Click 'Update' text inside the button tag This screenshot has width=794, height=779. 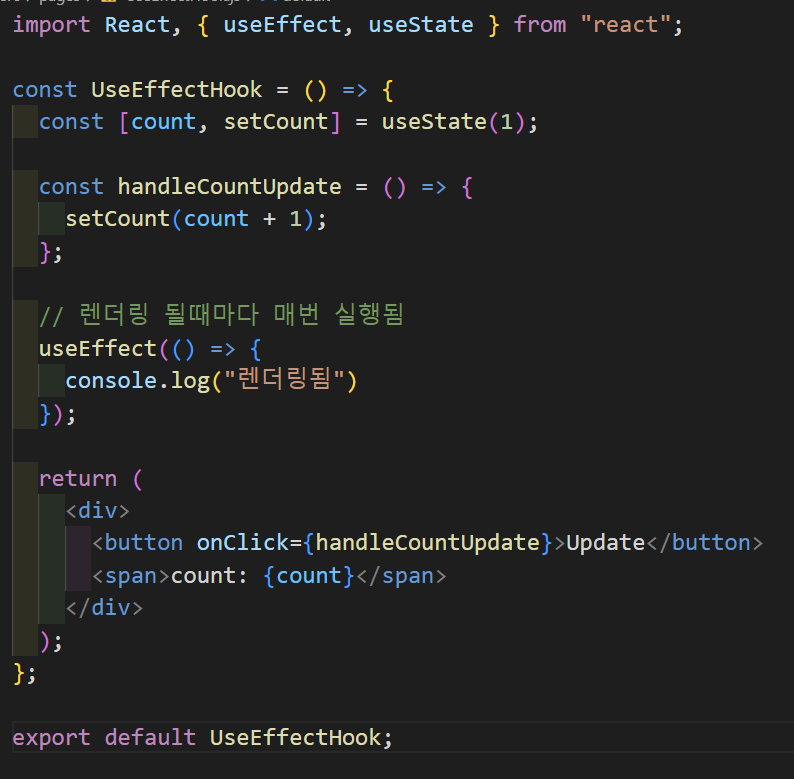tap(606, 543)
